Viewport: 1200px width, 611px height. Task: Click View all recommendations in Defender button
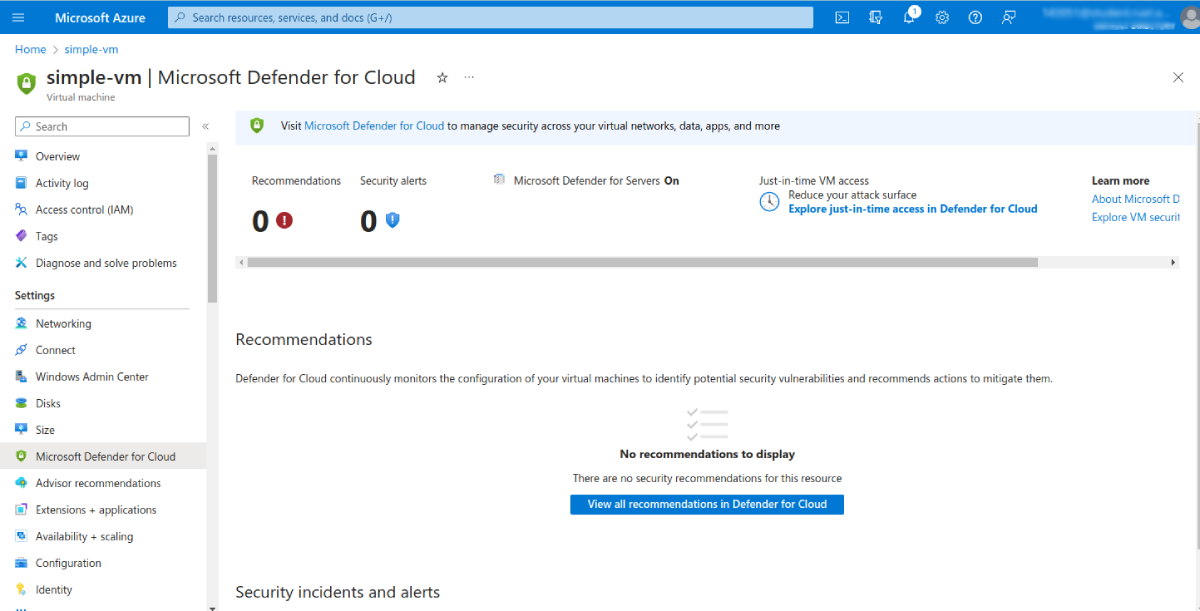pos(707,505)
